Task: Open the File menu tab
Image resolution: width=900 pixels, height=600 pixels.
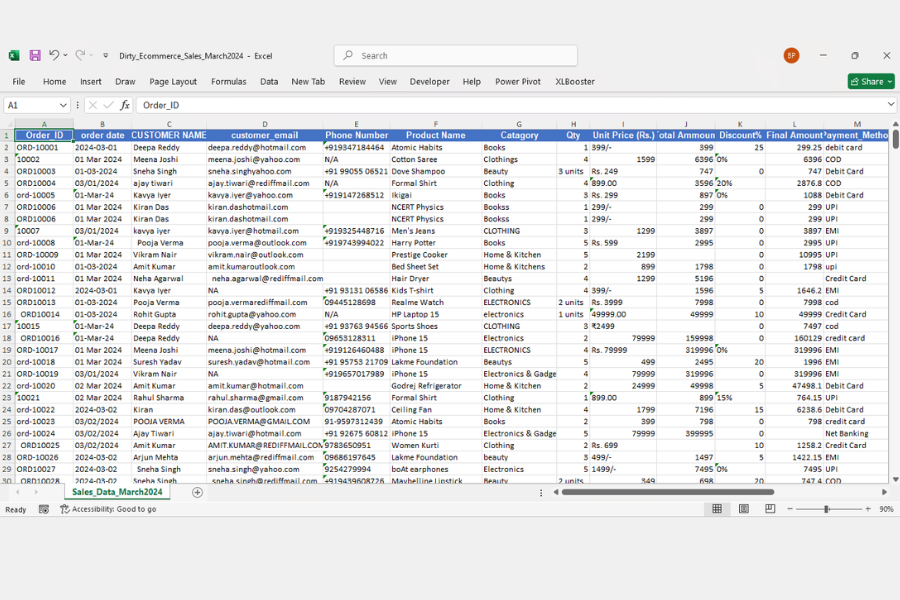Action: click(x=19, y=82)
